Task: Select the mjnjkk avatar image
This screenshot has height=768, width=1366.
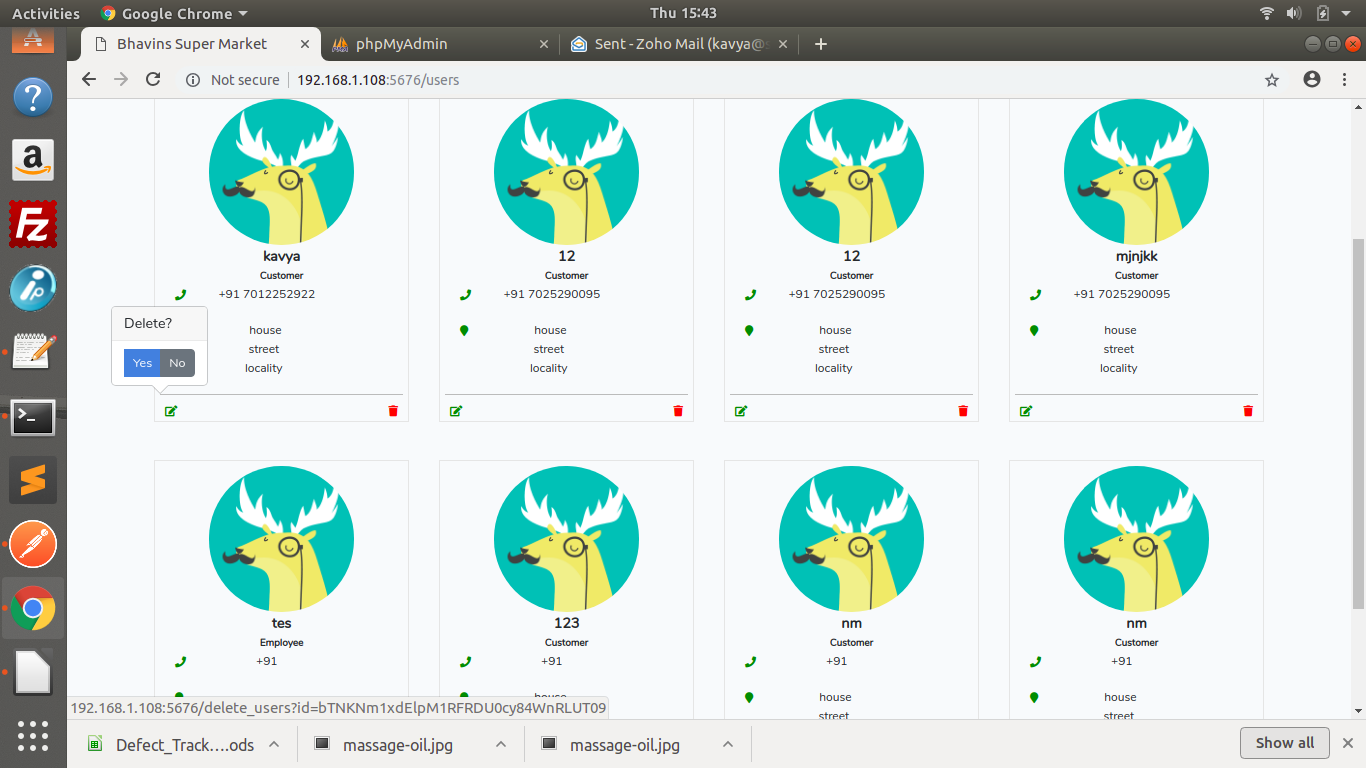Action: 1136,172
